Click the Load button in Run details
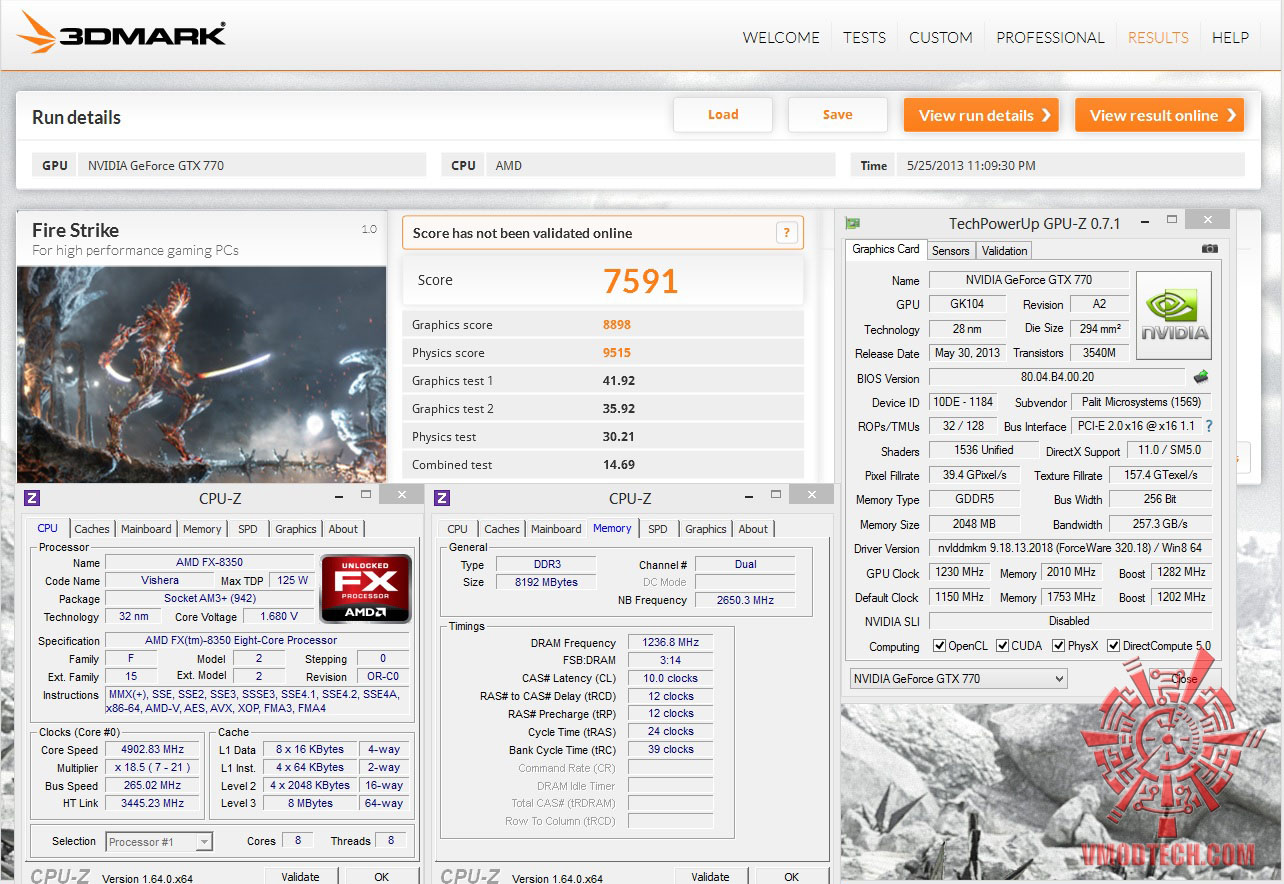Image resolution: width=1284 pixels, height=884 pixels. coord(723,115)
